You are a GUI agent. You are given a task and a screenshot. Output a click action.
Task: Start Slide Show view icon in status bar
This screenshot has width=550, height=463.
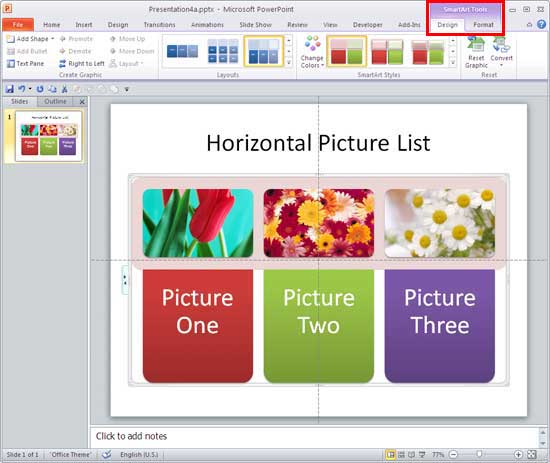[x=422, y=455]
